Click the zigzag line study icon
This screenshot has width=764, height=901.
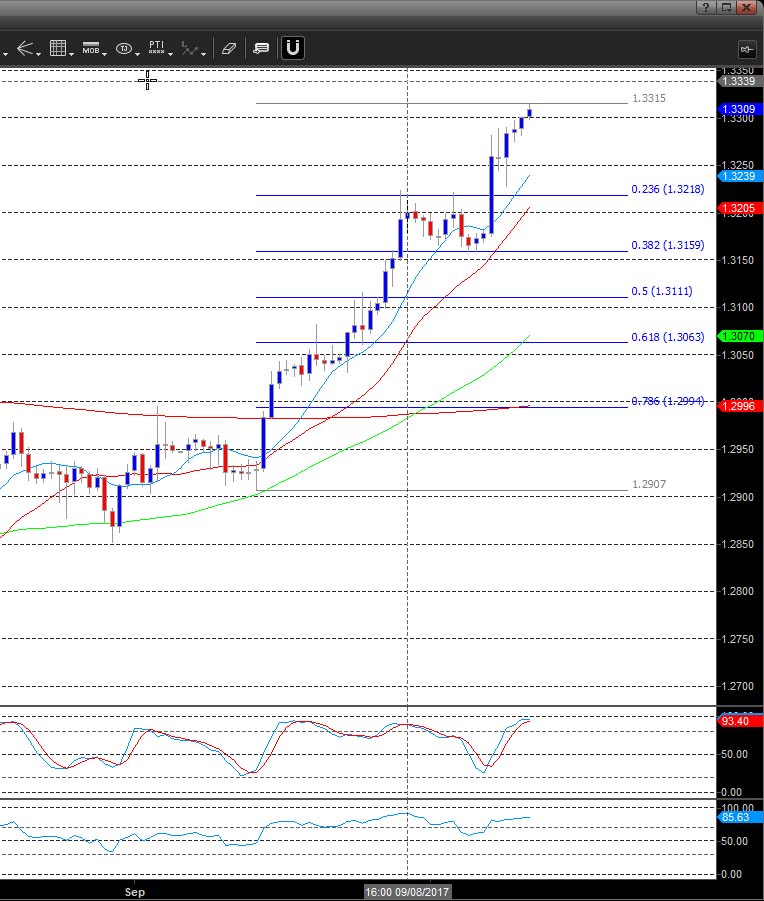(191, 48)
